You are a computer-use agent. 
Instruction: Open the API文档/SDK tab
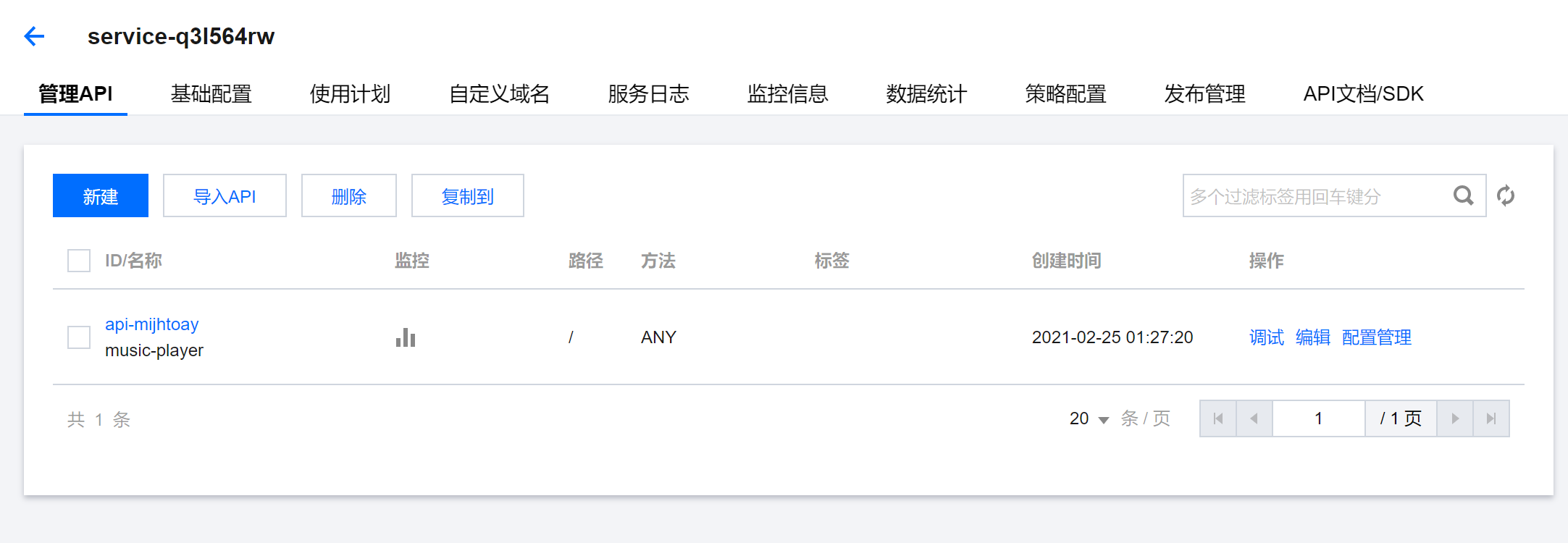click(x=1364, y=93)
